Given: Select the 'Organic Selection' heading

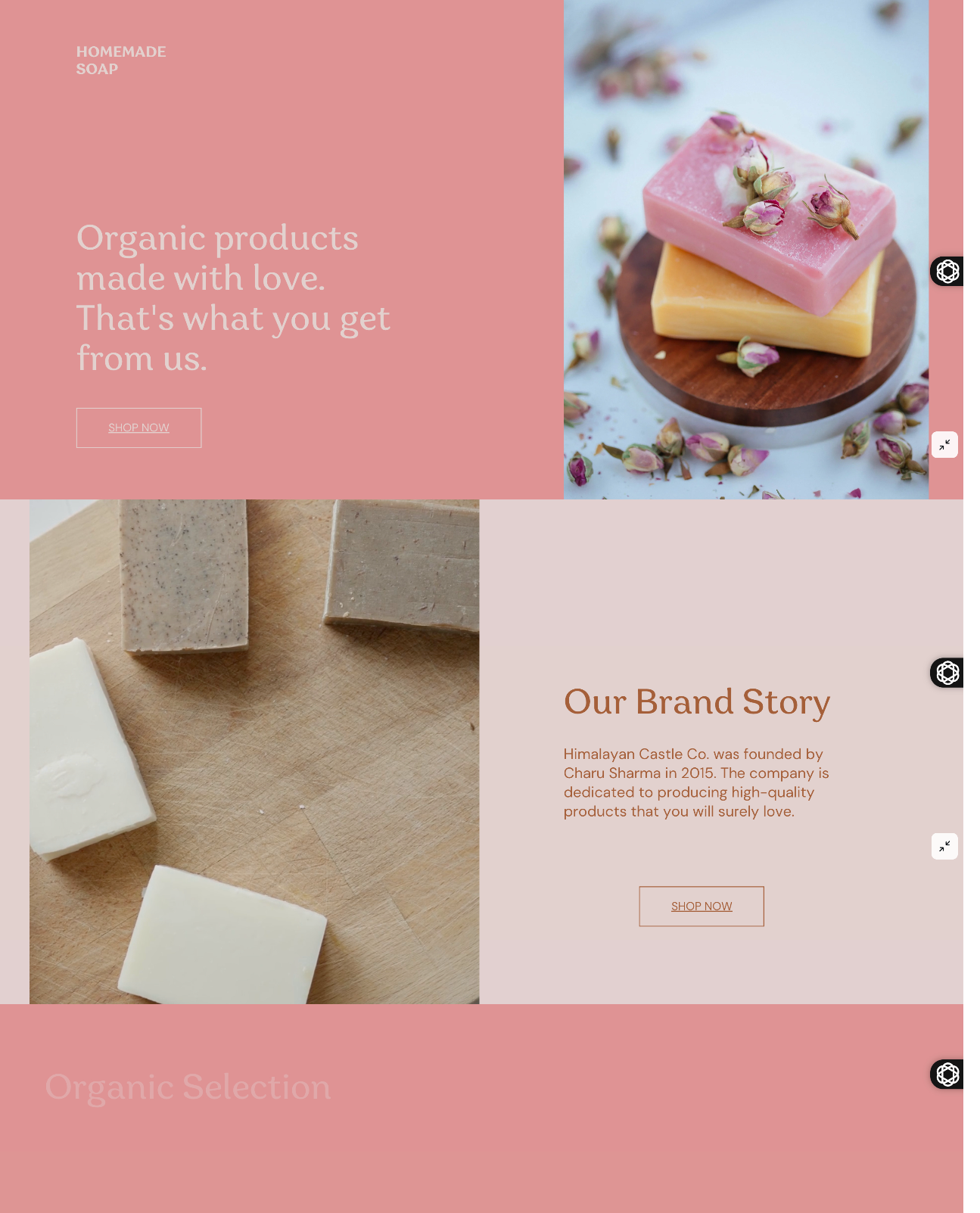Looking at the screenshot, I should (x=188, y=1087).
